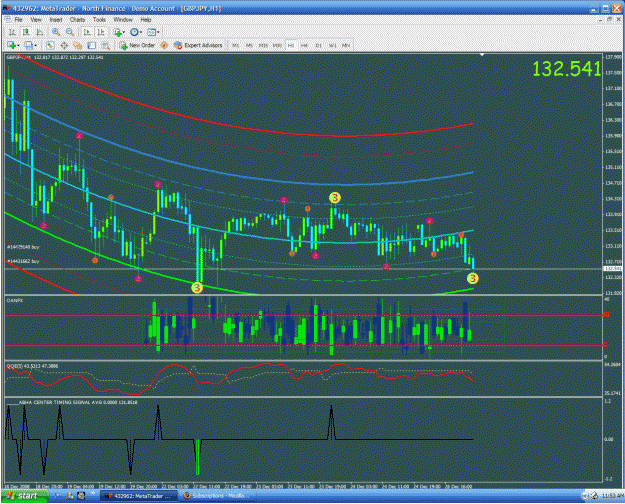
Task: Open the View menu
Action: pyautogui.click(x=36, y=20)
